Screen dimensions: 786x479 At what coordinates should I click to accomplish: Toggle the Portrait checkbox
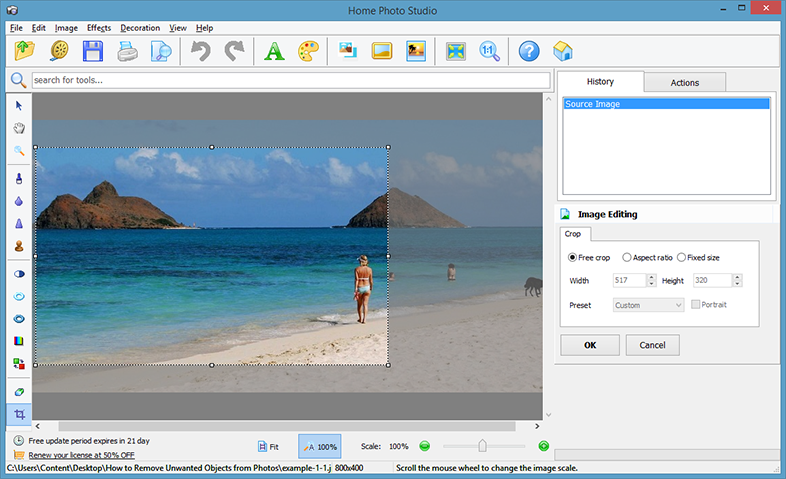click(x=695, y=305)
